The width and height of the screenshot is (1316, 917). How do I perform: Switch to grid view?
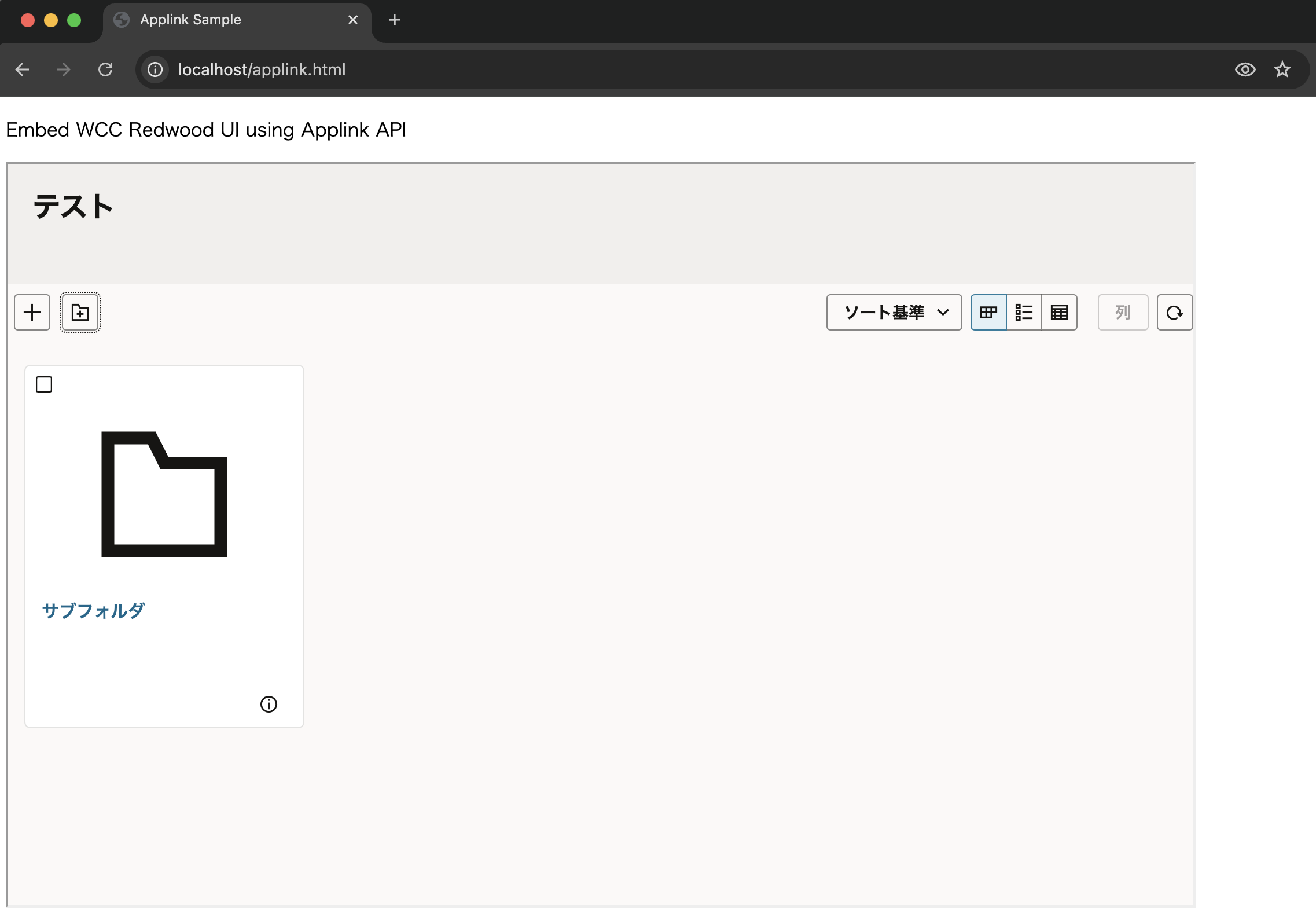tap(988, 313)
